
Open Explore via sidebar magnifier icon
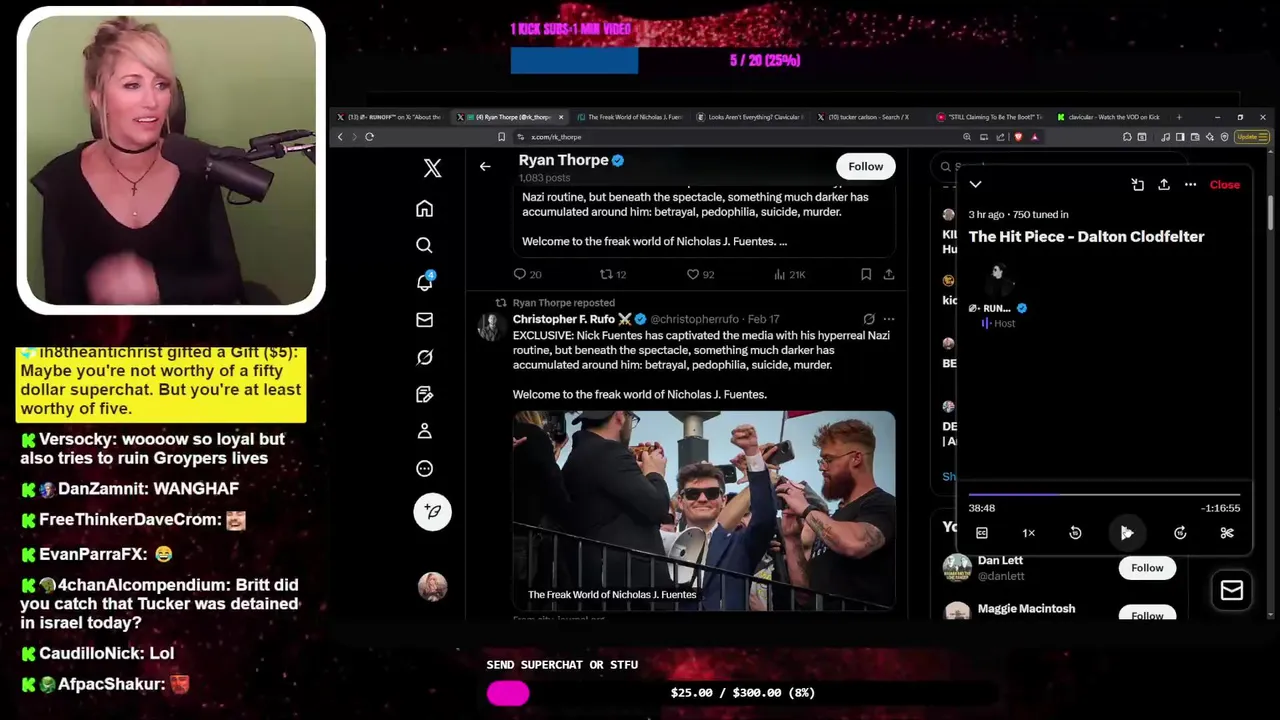425,245
